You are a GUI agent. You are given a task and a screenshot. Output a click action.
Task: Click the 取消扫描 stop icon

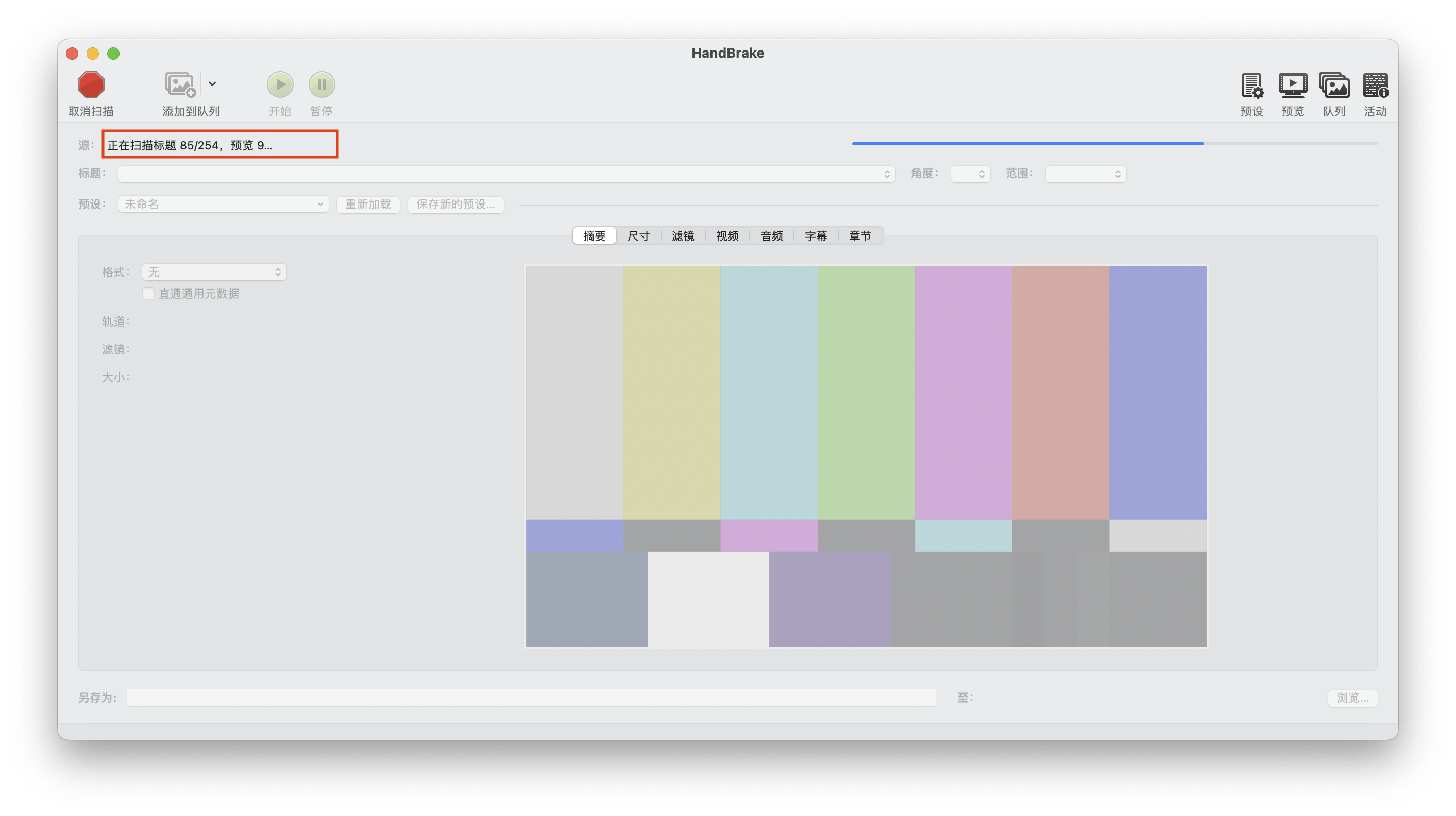[91, 85]
